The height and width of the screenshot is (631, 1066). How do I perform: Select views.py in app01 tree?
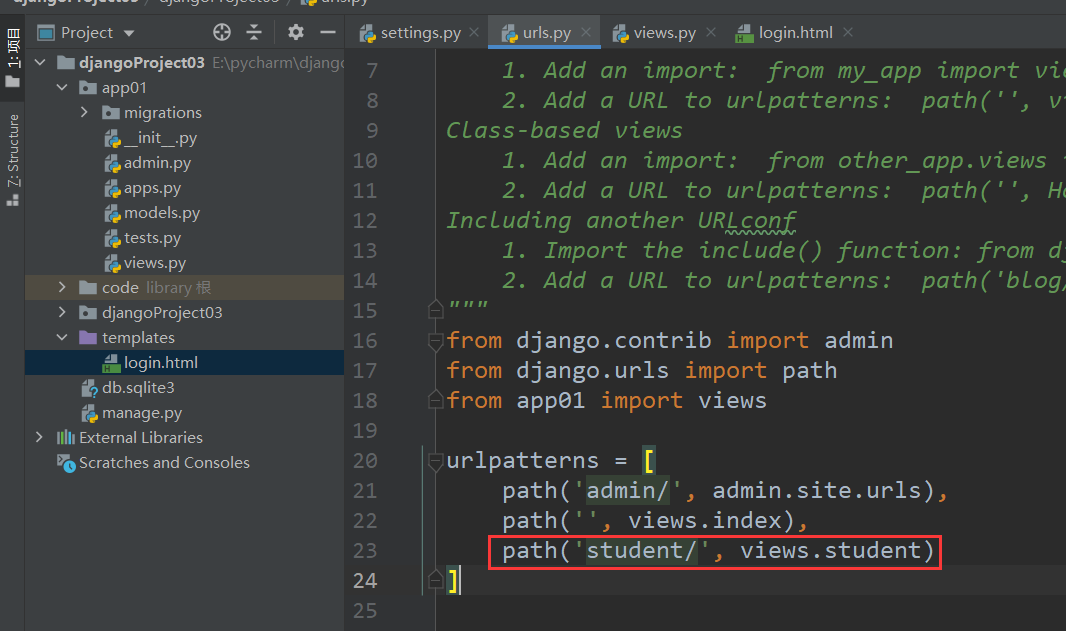click(154, 263)
